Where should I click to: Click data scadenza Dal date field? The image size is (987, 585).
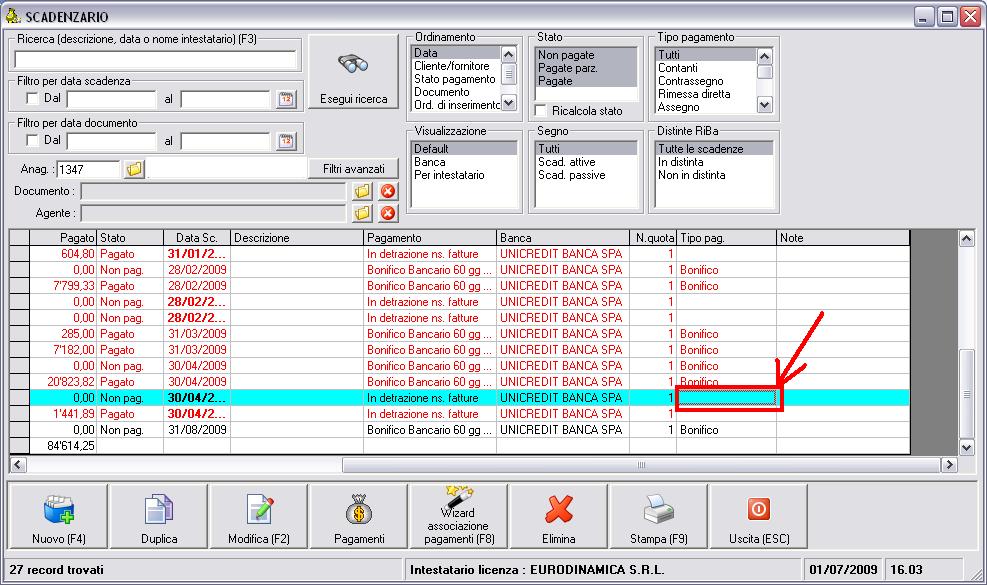pyautogui.click(x=111, y=99)
